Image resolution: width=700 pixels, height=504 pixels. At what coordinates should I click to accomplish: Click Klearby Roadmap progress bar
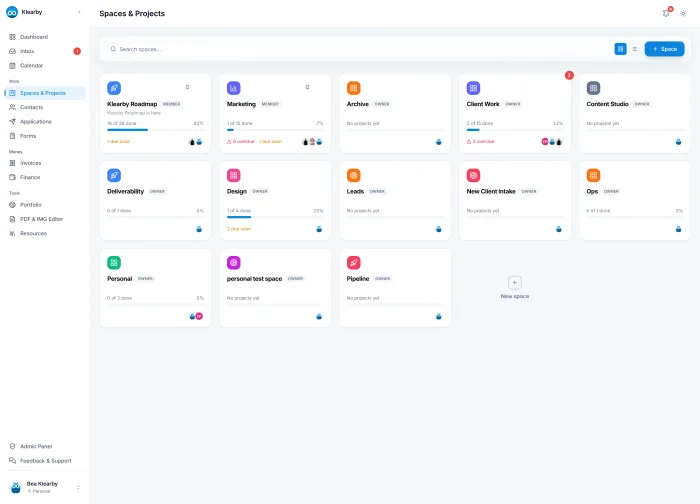tap(155, 130)
